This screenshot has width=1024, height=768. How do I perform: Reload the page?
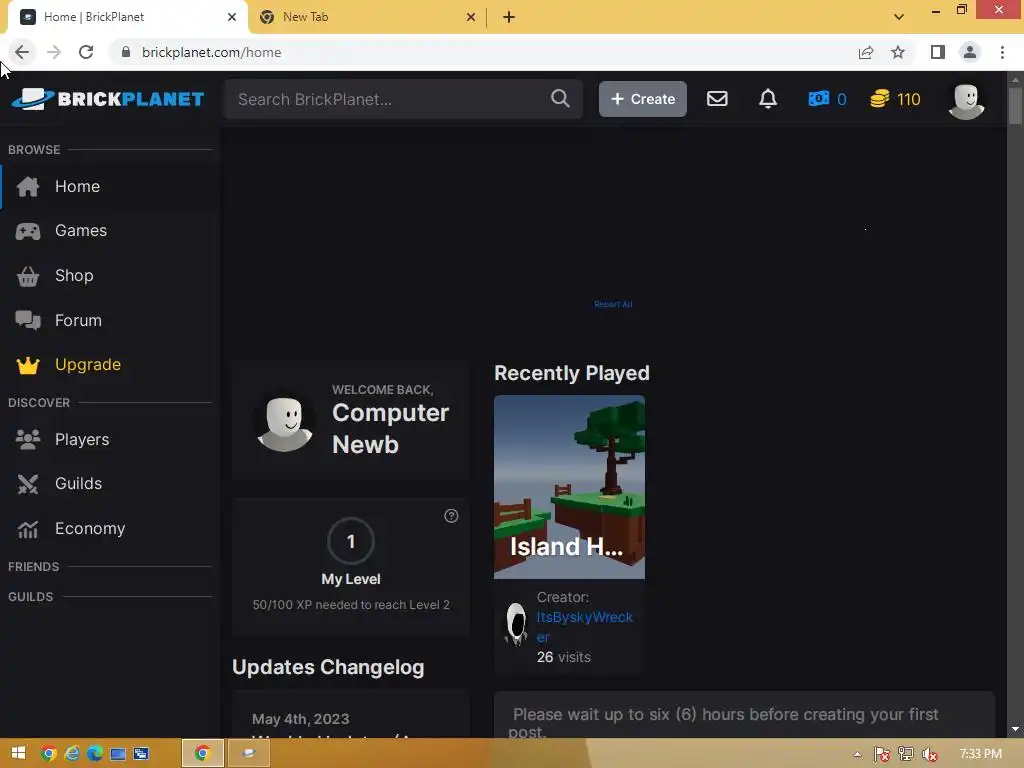click(86, 52)
